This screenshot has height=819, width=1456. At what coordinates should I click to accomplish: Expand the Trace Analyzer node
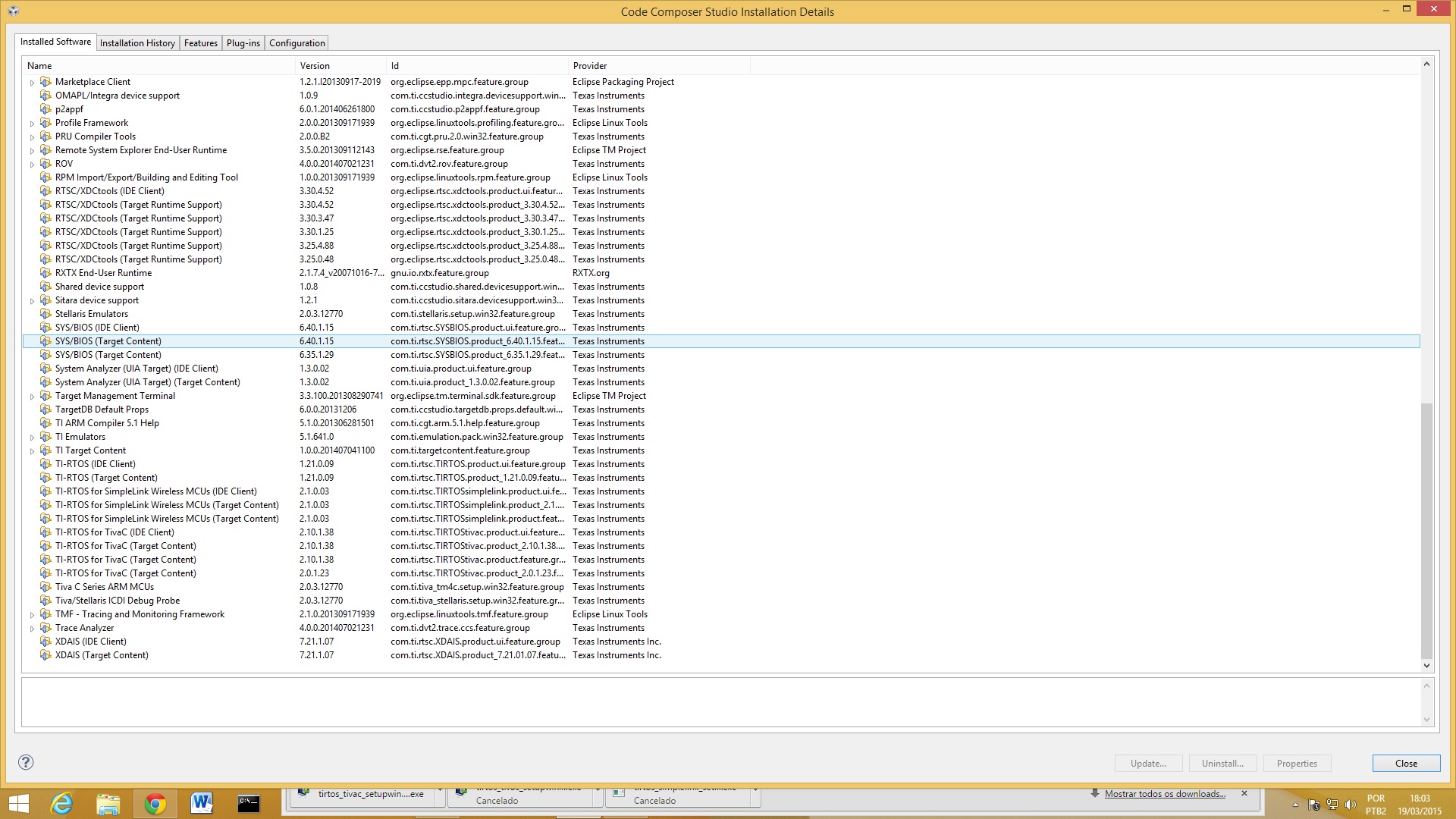(31, 627)
